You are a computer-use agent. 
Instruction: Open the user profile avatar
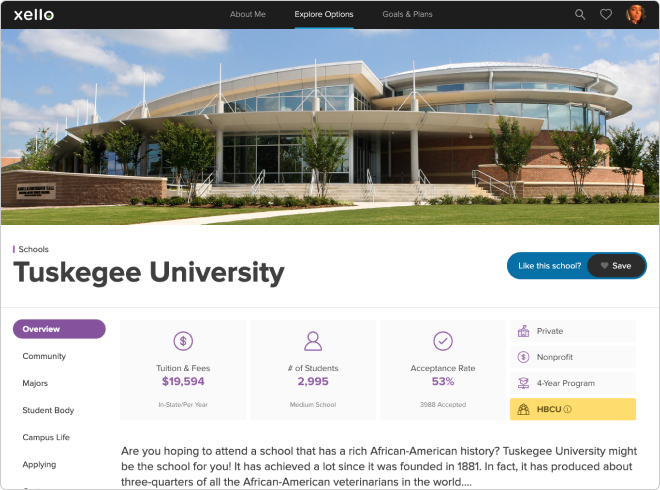635,14
